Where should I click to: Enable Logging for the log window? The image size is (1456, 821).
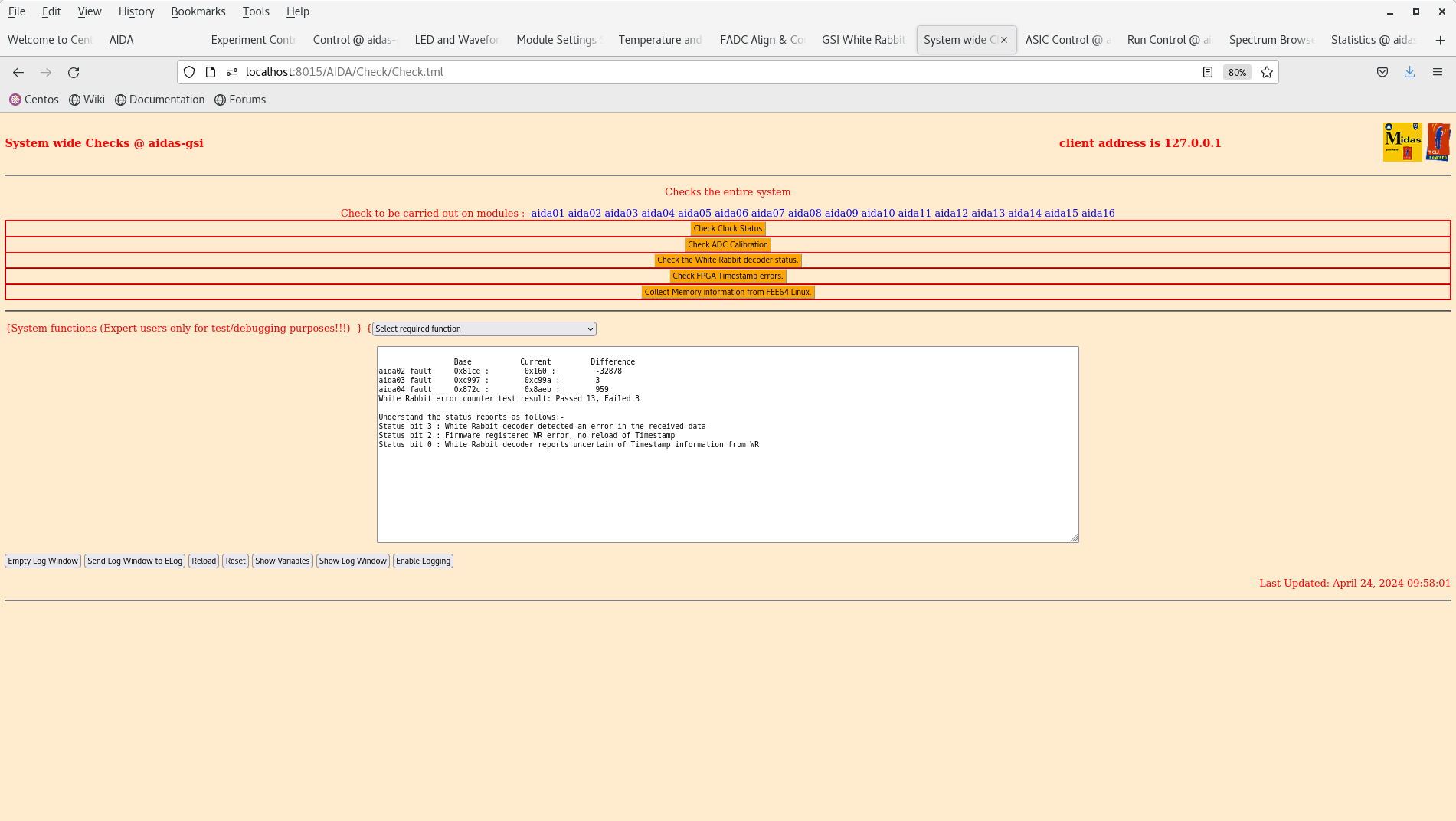(x=423, y=561)
